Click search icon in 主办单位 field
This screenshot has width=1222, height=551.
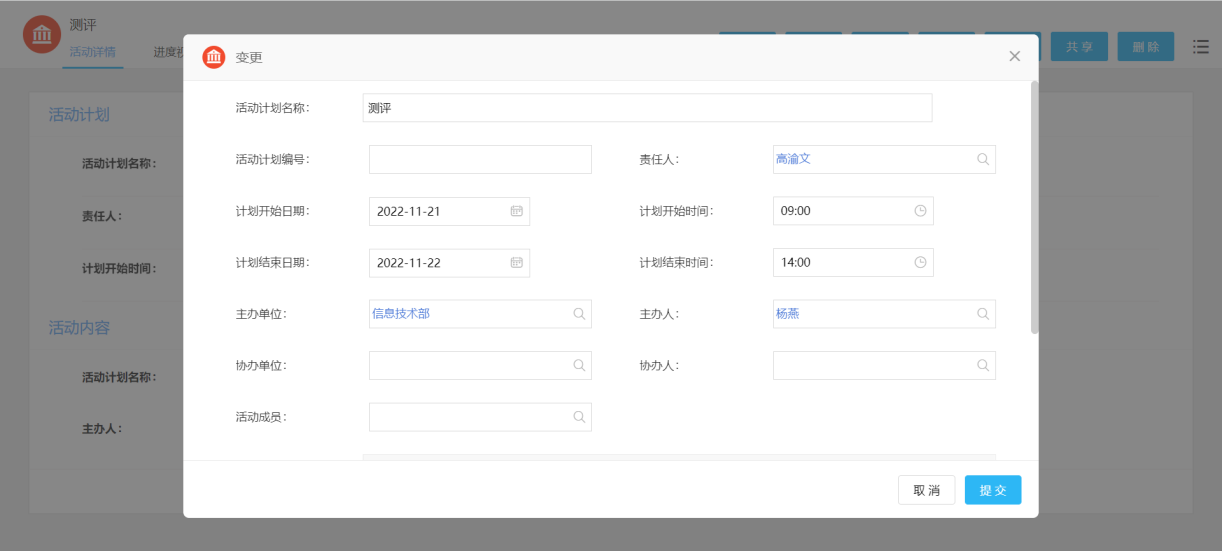coord(579,314)
